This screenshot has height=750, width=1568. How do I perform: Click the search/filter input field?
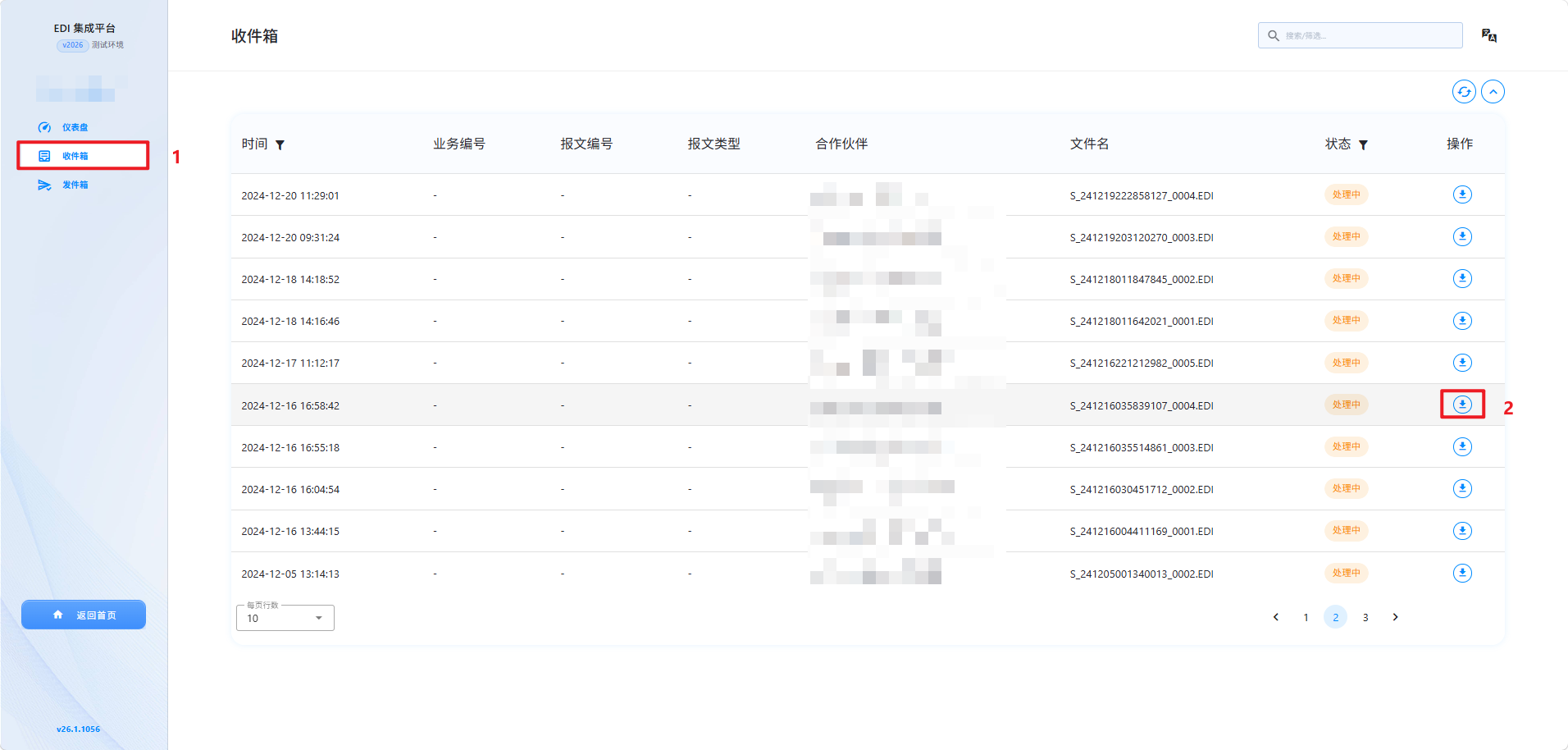[x=1361, y=35]
